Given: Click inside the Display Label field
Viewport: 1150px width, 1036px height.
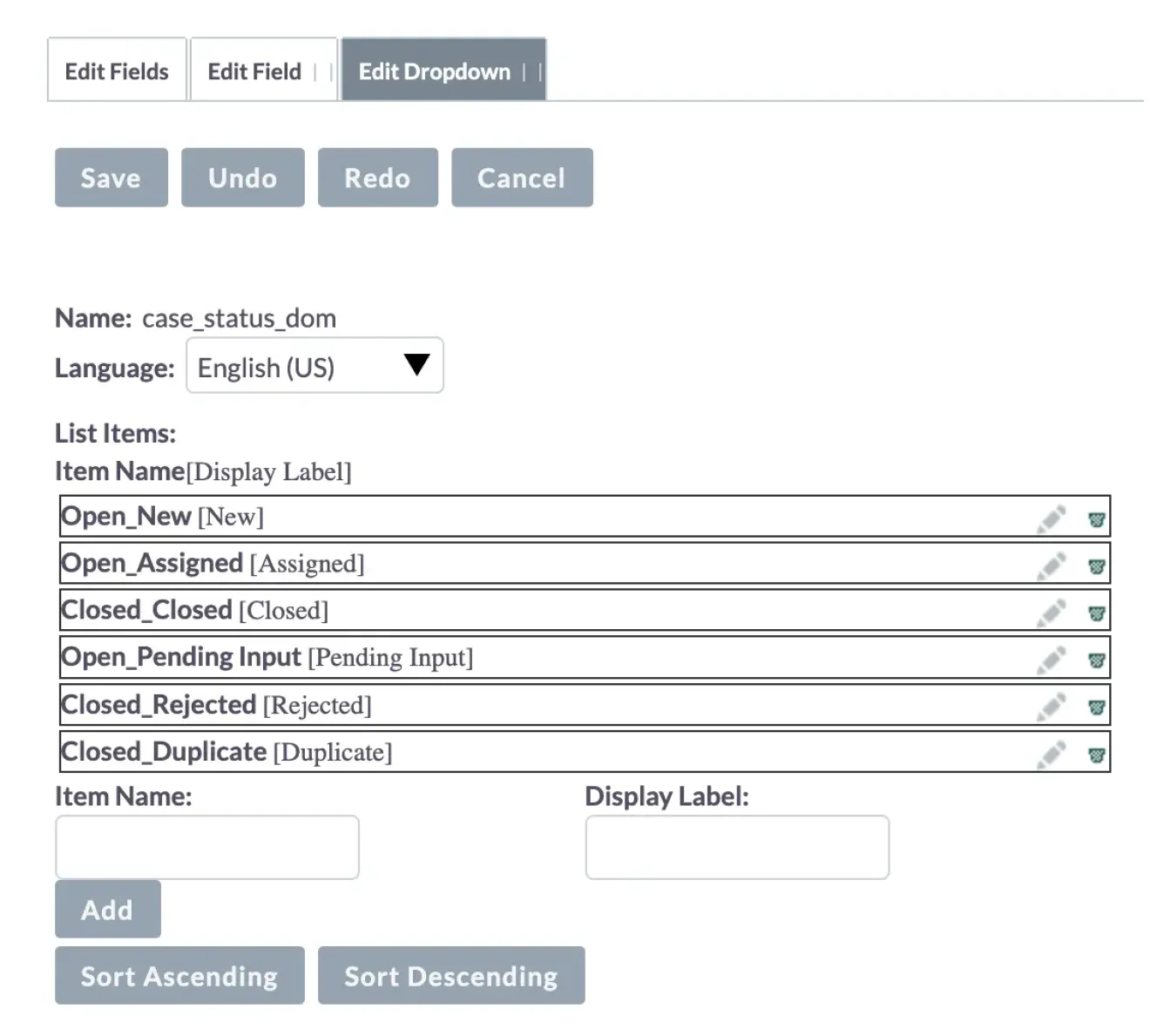Looking at the screenshot, I should tap(736, 846).
